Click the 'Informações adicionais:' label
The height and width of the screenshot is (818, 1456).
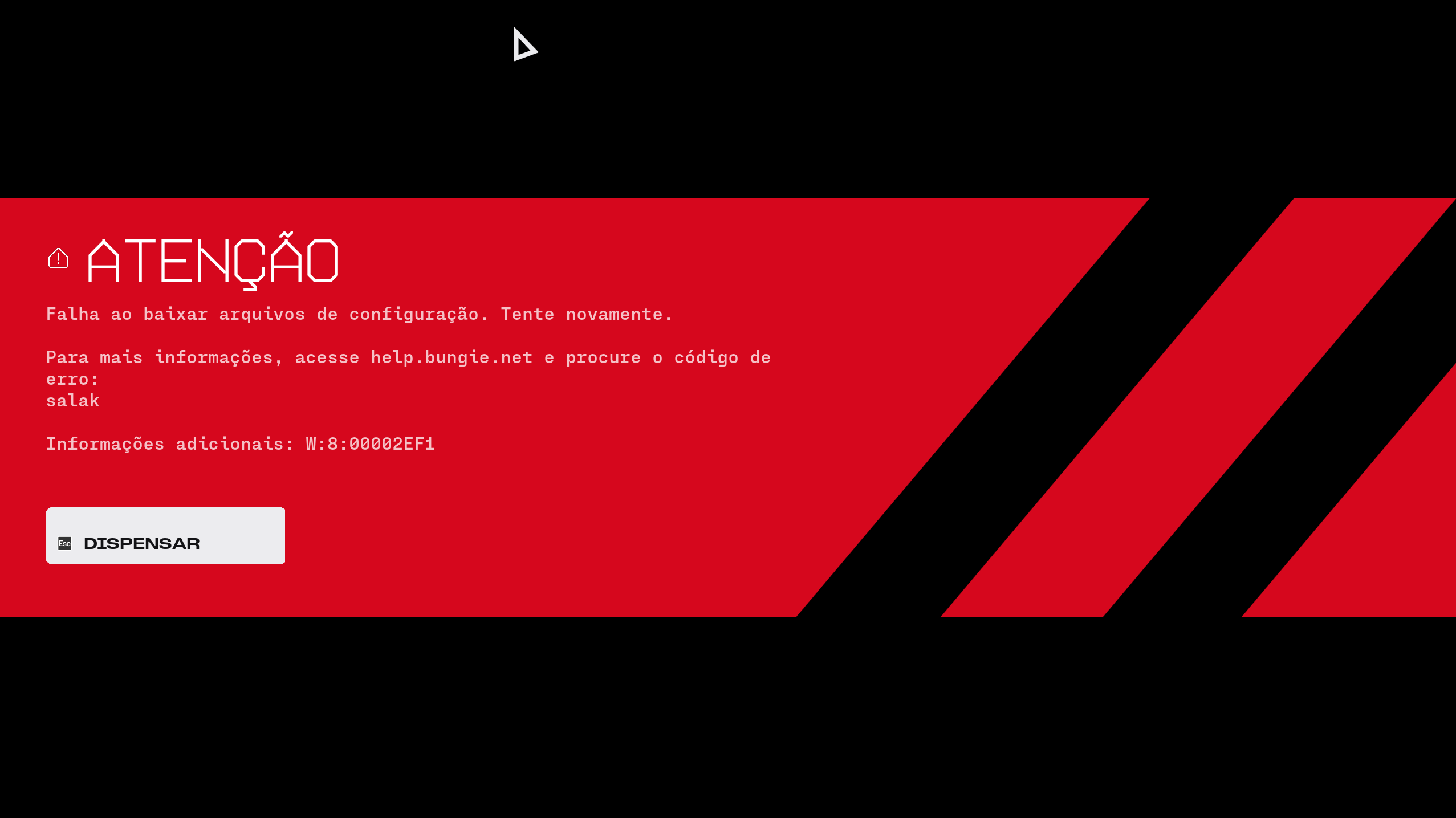[x=170, y=444]
